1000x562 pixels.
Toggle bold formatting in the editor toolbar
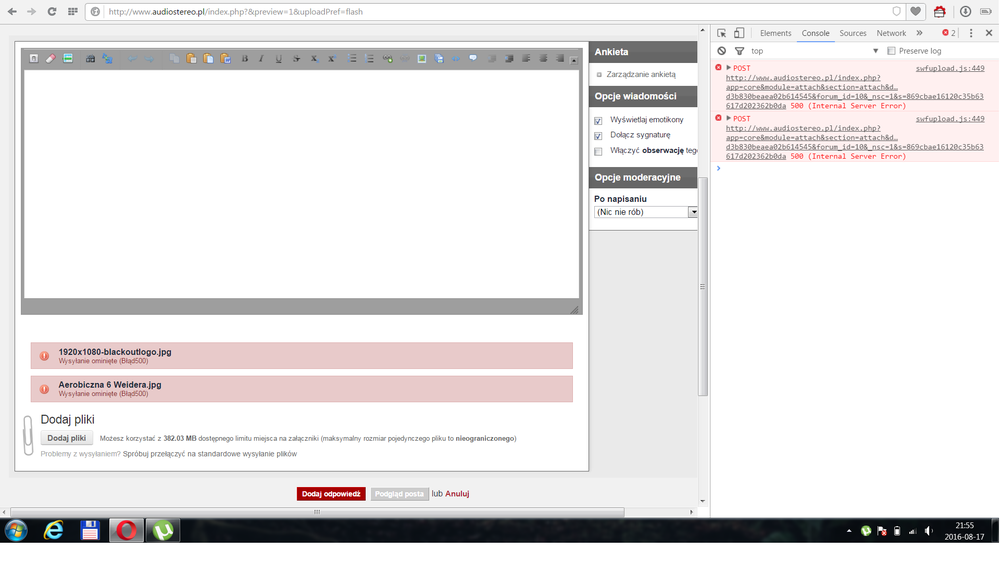[x=245, y=59]
